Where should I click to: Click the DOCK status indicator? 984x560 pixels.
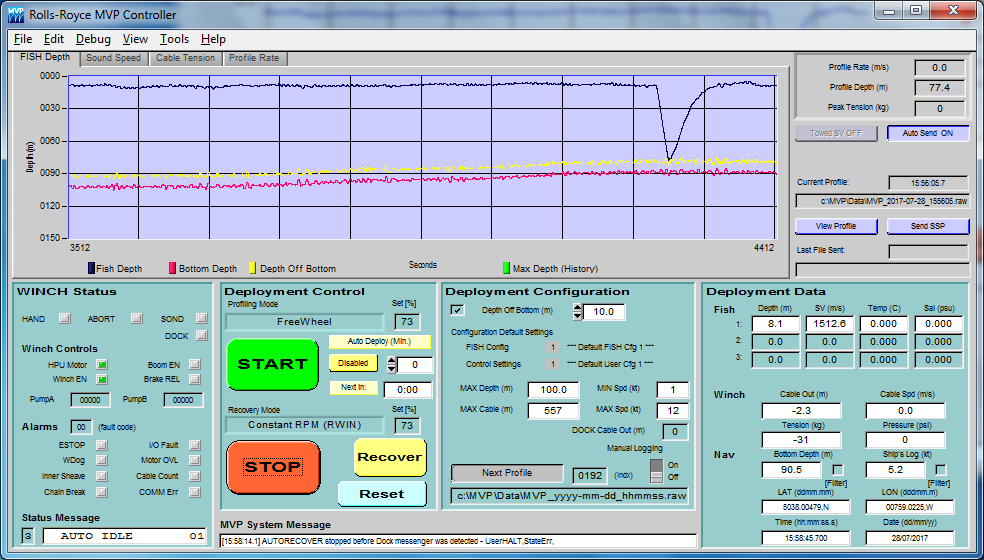click(x=201, y=336)
